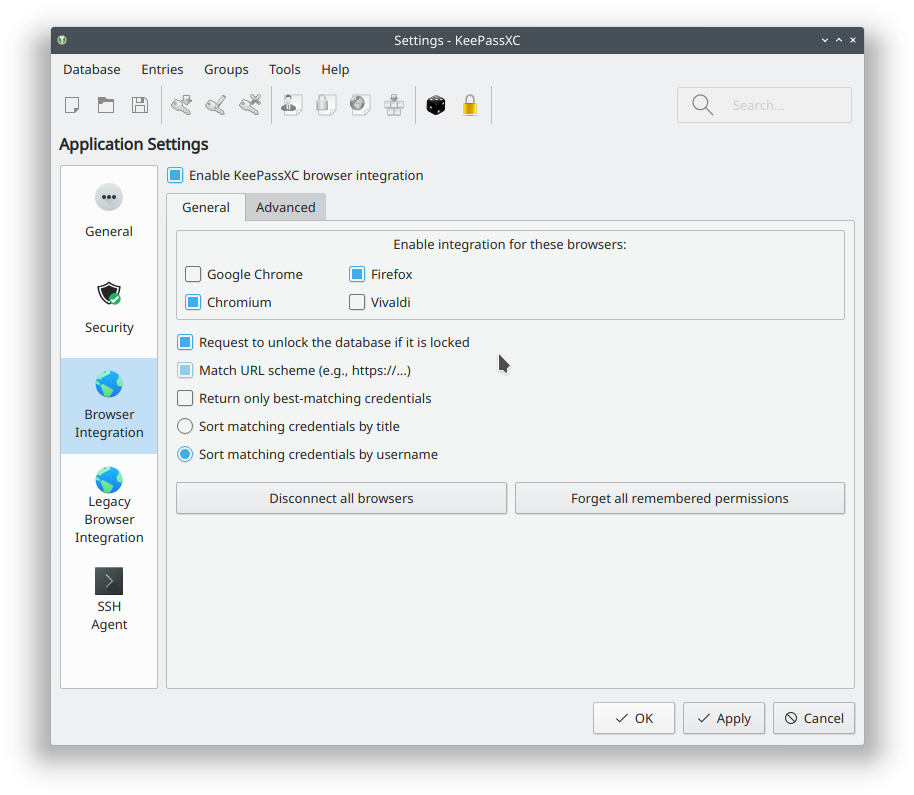Save the database with the floppy disk icon
The image size is (914, 795).
[139, 104]
